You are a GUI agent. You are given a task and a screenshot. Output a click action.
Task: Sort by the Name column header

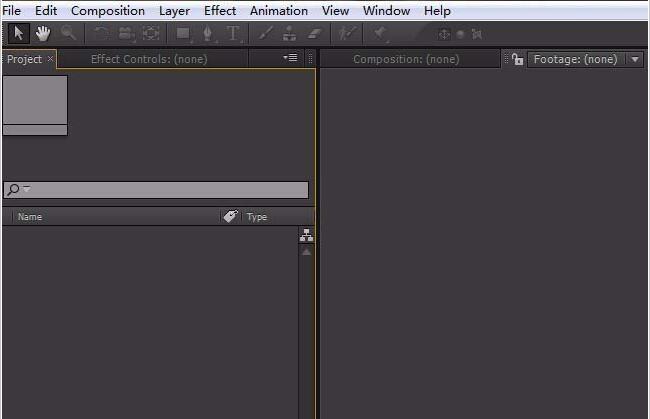click(30, 217)
